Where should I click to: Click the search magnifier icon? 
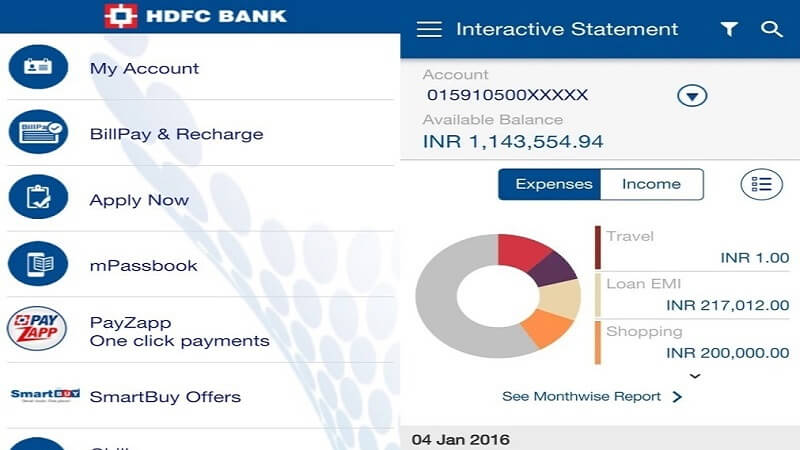(x=771, y=29)
